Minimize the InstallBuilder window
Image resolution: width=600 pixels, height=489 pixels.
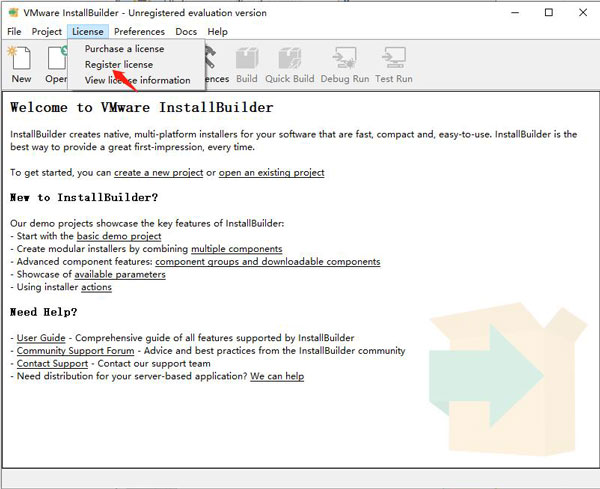(515, 13)
